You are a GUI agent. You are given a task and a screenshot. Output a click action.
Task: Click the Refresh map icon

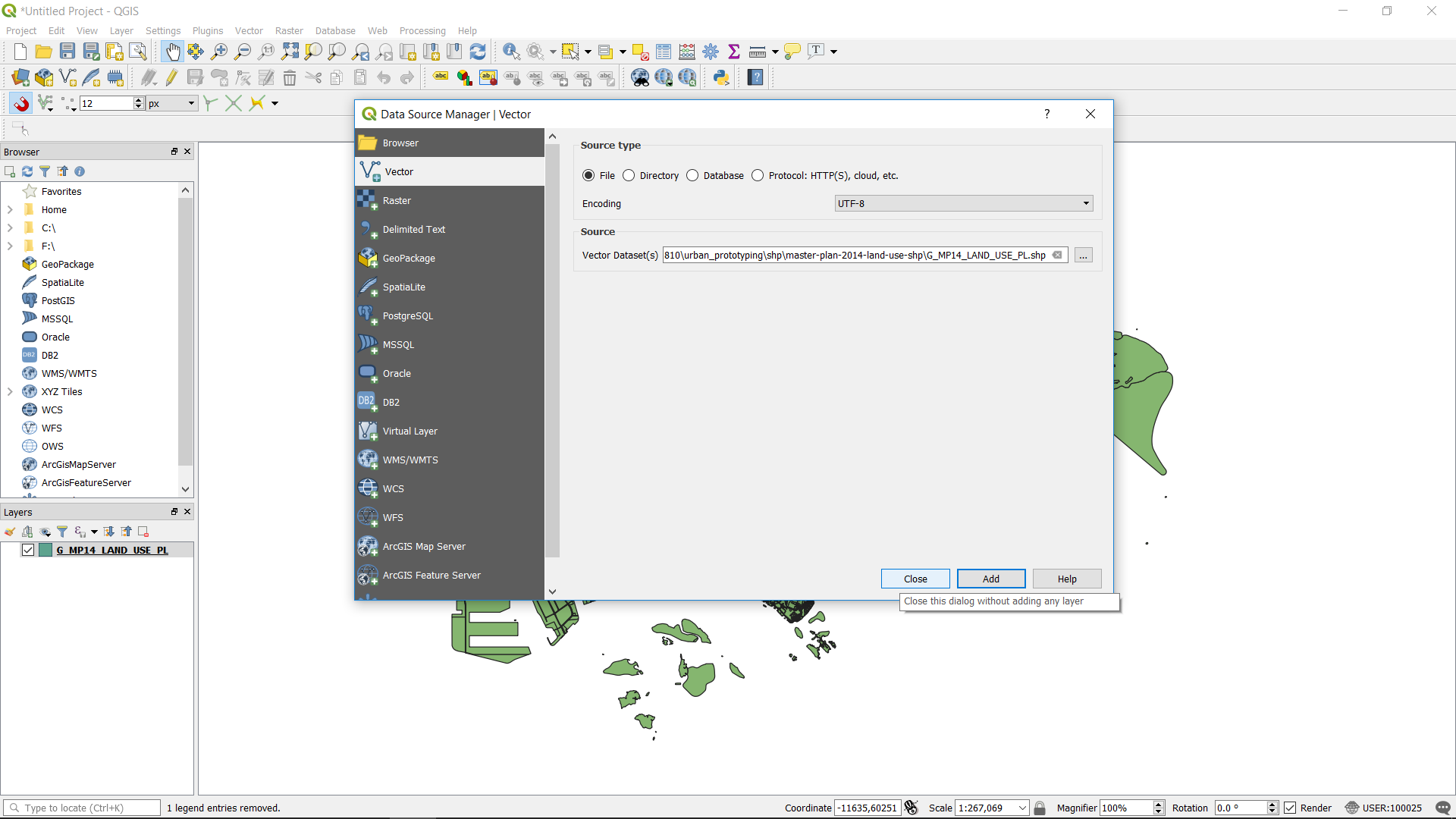(x=478, y=52)
